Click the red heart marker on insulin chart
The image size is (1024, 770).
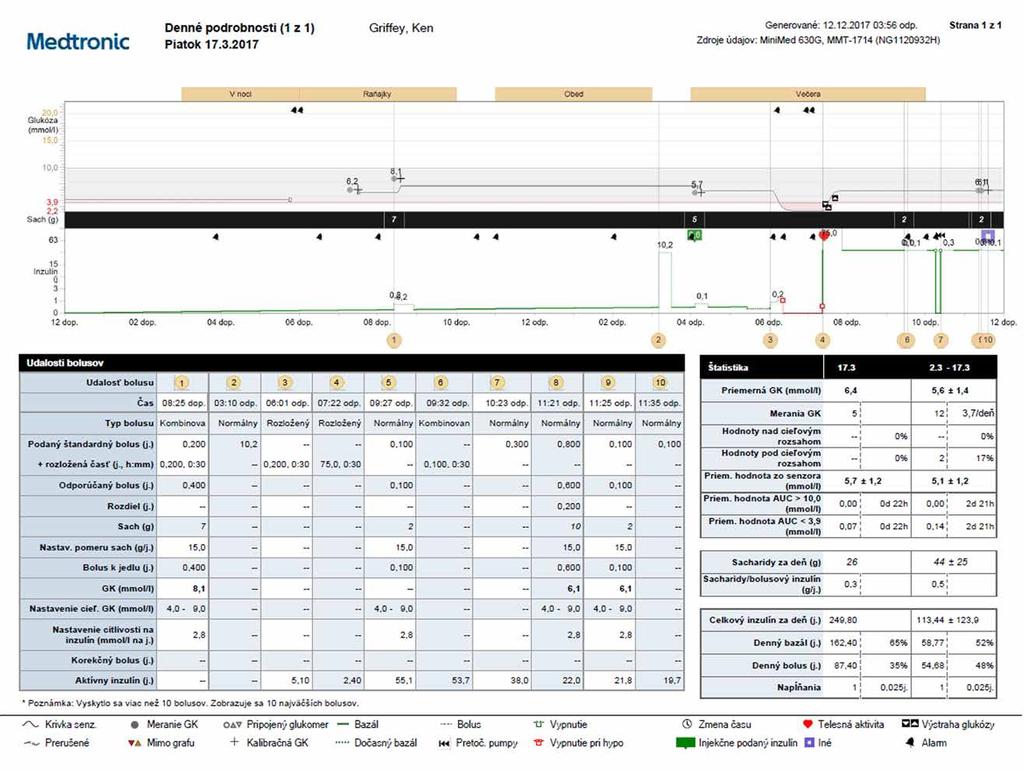click(824, 235)
